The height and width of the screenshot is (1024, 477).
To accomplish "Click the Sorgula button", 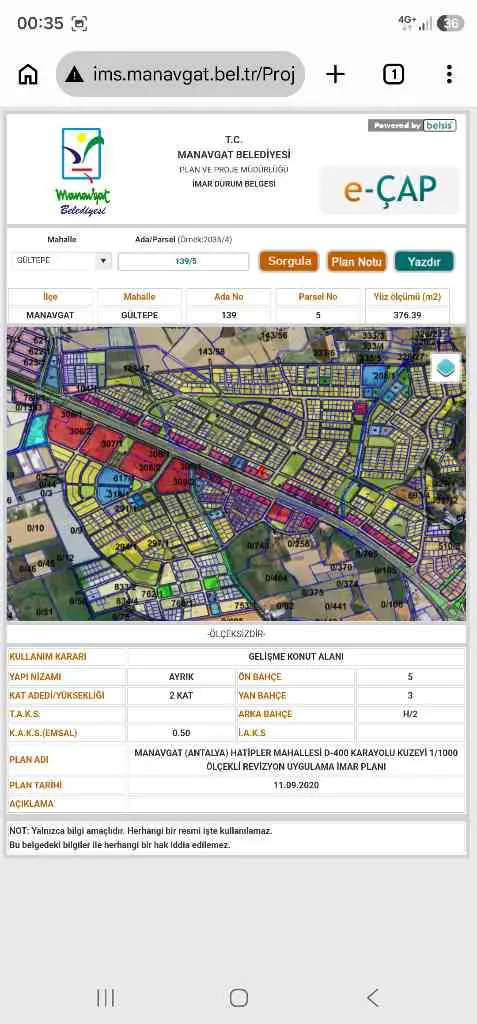I will coord(289,261).
